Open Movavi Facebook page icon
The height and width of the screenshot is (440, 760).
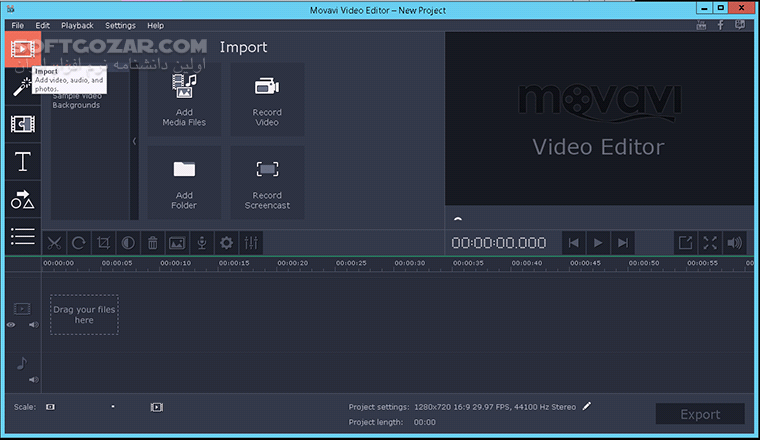tap(721, 25)
